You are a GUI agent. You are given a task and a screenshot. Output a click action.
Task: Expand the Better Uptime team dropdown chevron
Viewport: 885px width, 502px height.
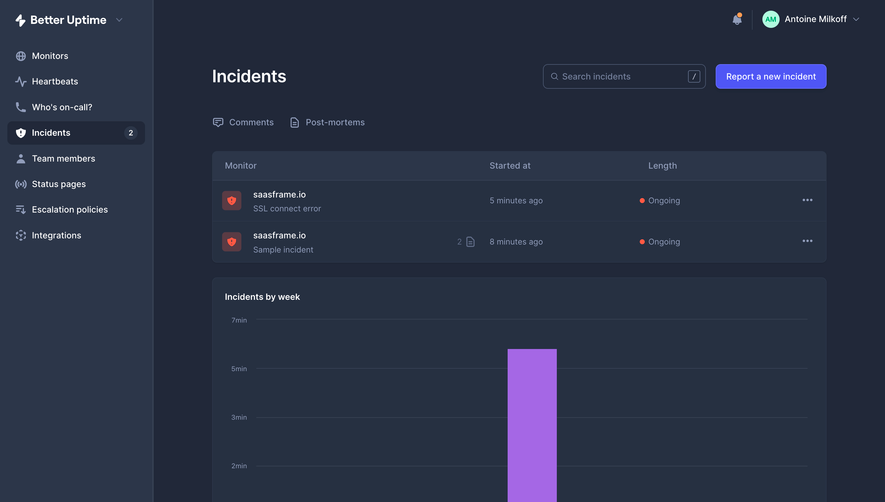click(x=119, y=20)
